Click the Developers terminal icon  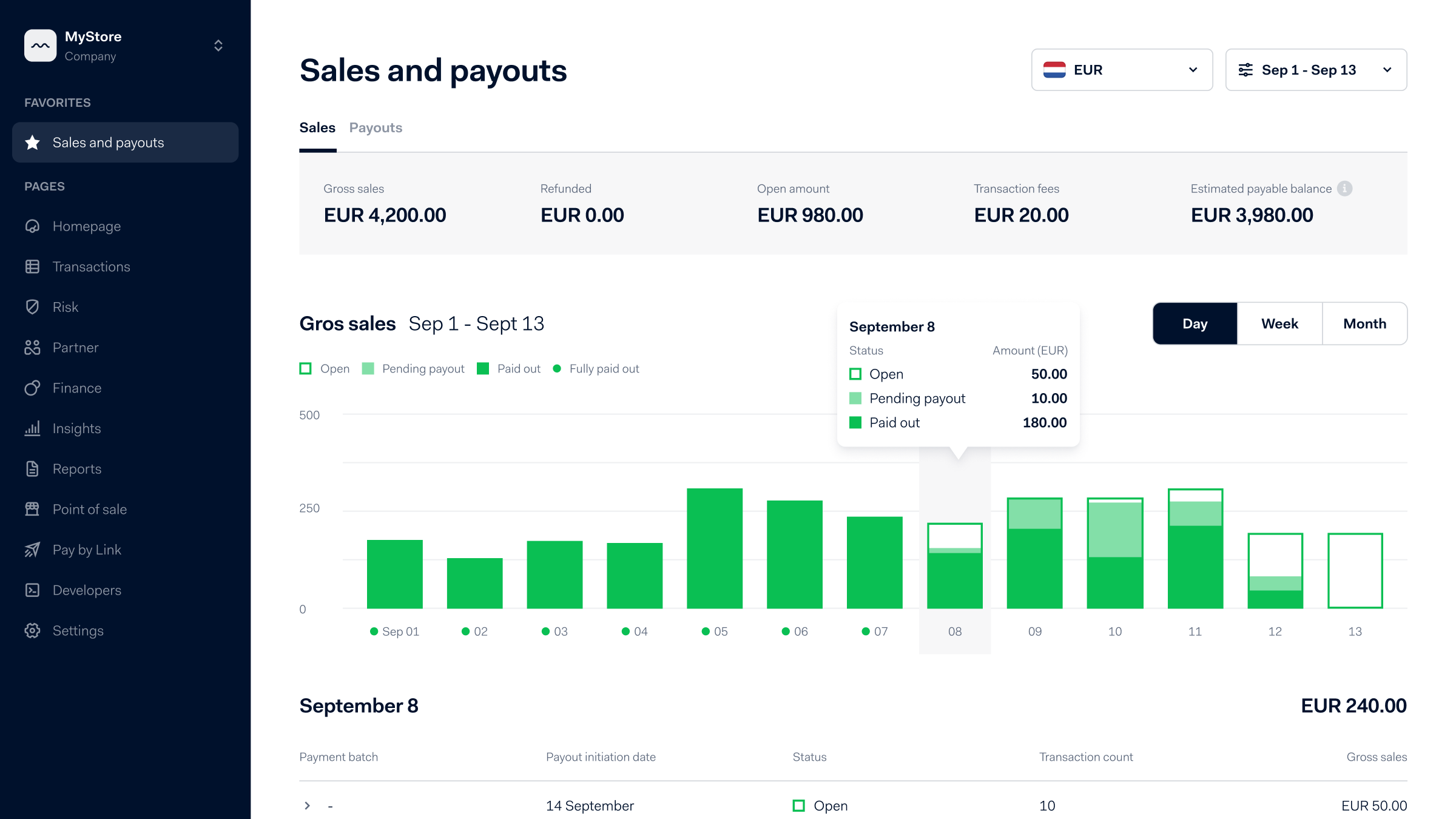[32, 590]
